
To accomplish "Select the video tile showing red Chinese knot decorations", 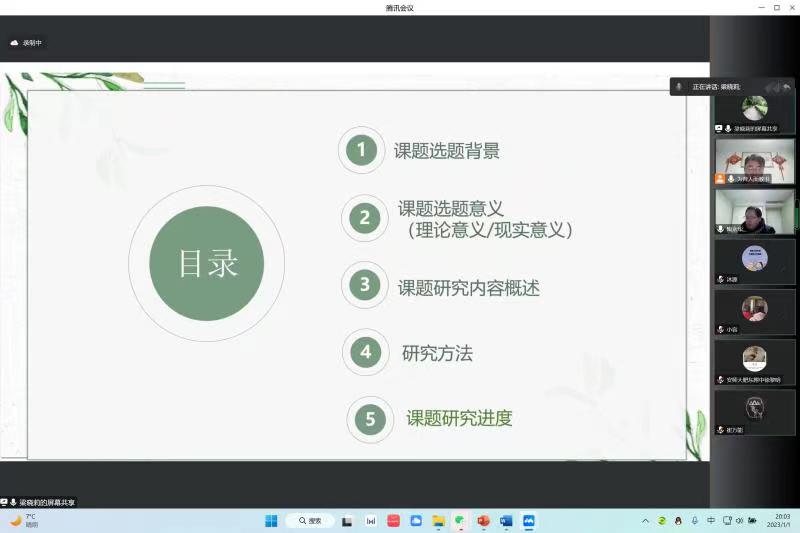I will (755, 161).
